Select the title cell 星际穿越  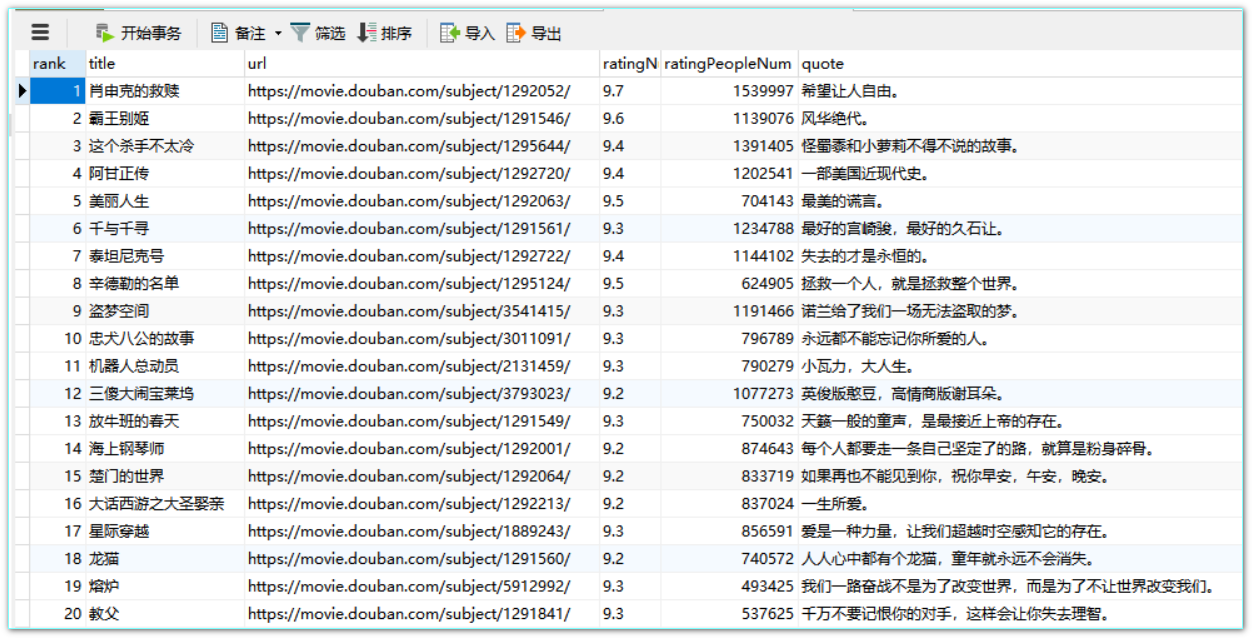[165, 531]
